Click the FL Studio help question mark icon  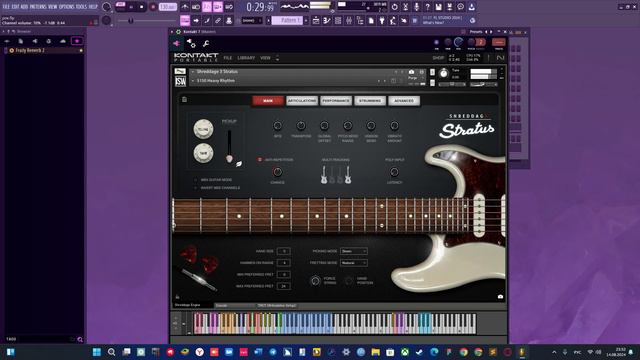[x=427, y=7]
